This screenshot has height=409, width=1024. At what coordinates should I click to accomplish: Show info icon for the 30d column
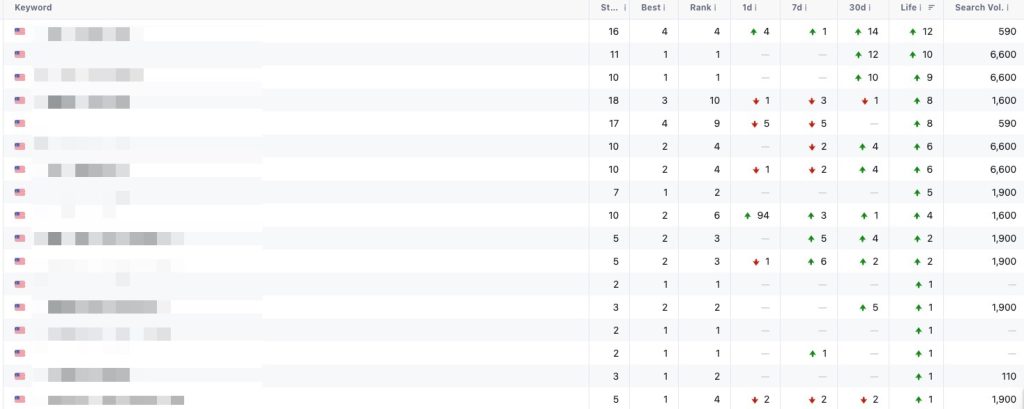[872, 8]
